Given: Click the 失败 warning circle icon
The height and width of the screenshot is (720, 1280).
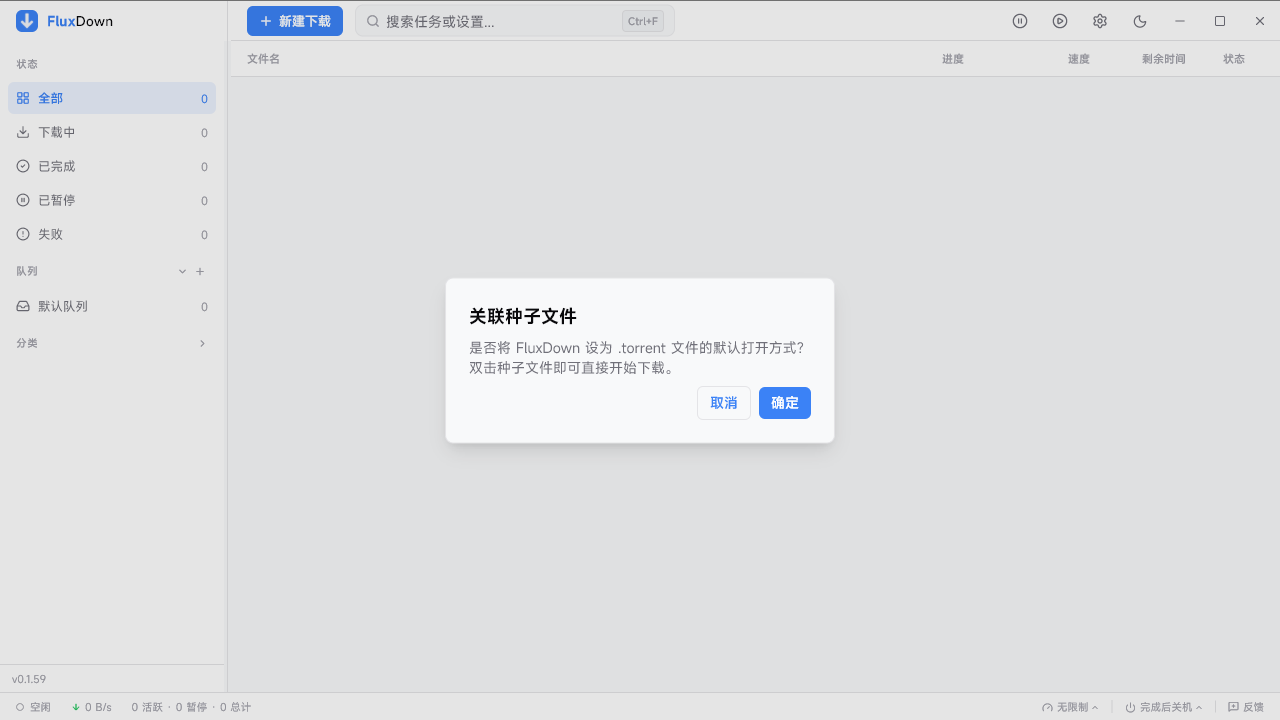Looking at the screenshot, I should pyautogui.click(x=23, y=234).
